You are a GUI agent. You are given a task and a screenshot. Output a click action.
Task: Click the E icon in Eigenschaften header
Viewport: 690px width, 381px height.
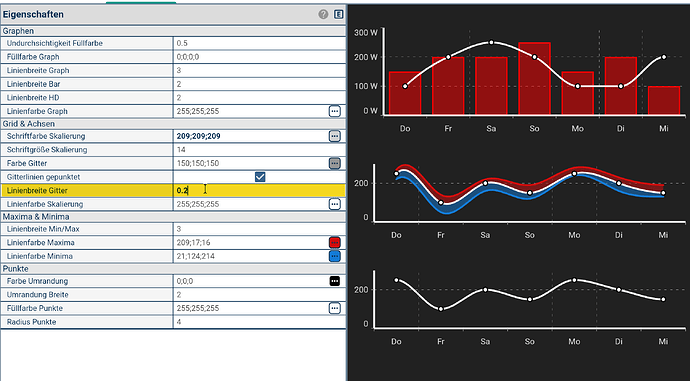(x=338, y=15)
